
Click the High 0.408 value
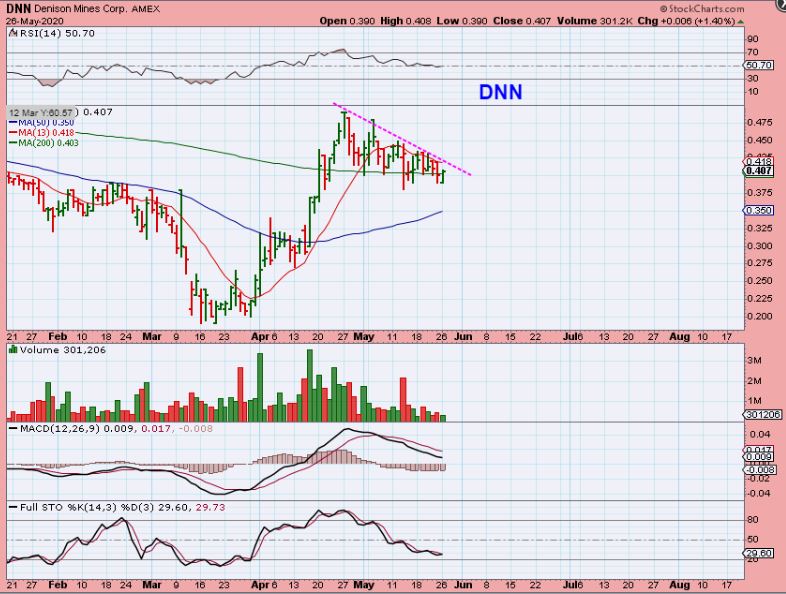[405, 21]
